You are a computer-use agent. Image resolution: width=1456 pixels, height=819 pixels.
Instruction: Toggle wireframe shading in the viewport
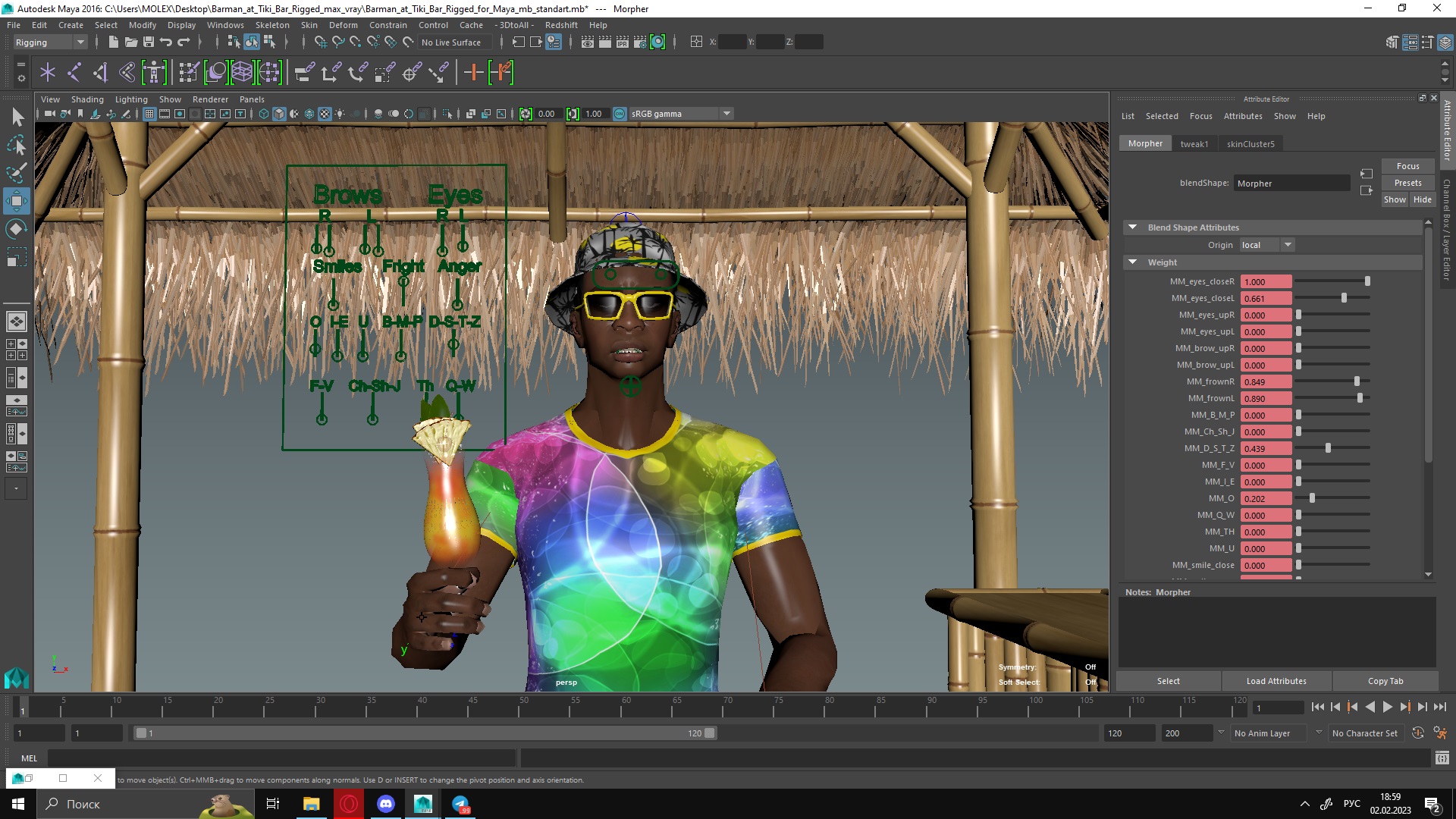click(x=264, y=114)
